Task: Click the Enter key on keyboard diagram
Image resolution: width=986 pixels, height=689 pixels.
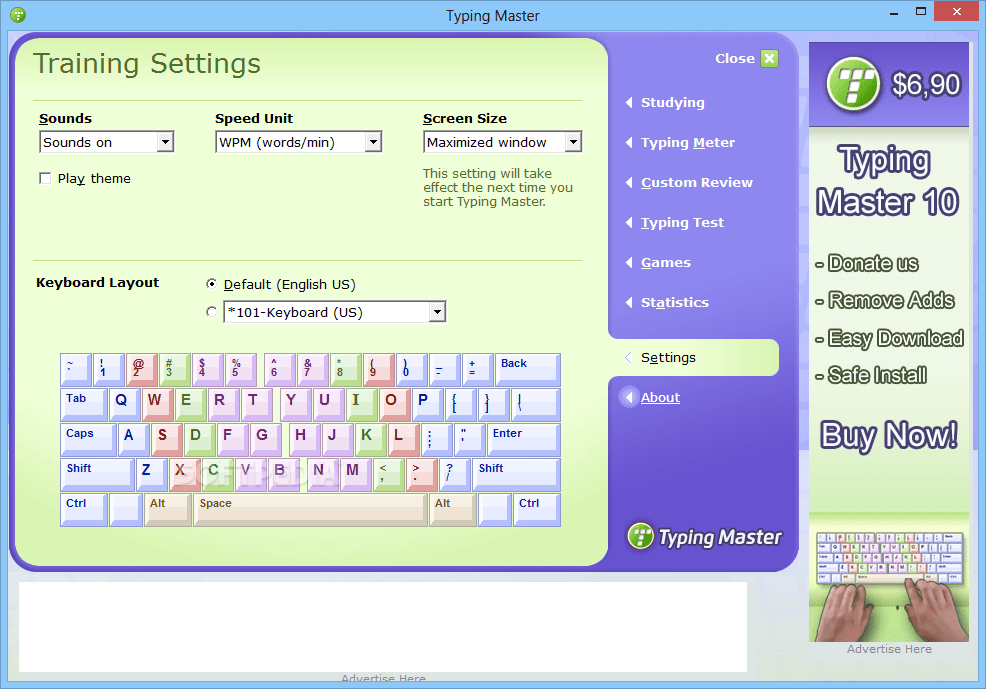Action: point(523,439)
